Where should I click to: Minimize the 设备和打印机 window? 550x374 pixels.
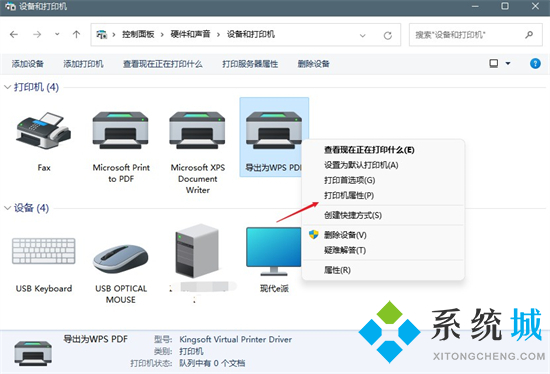tap(475, 6)
